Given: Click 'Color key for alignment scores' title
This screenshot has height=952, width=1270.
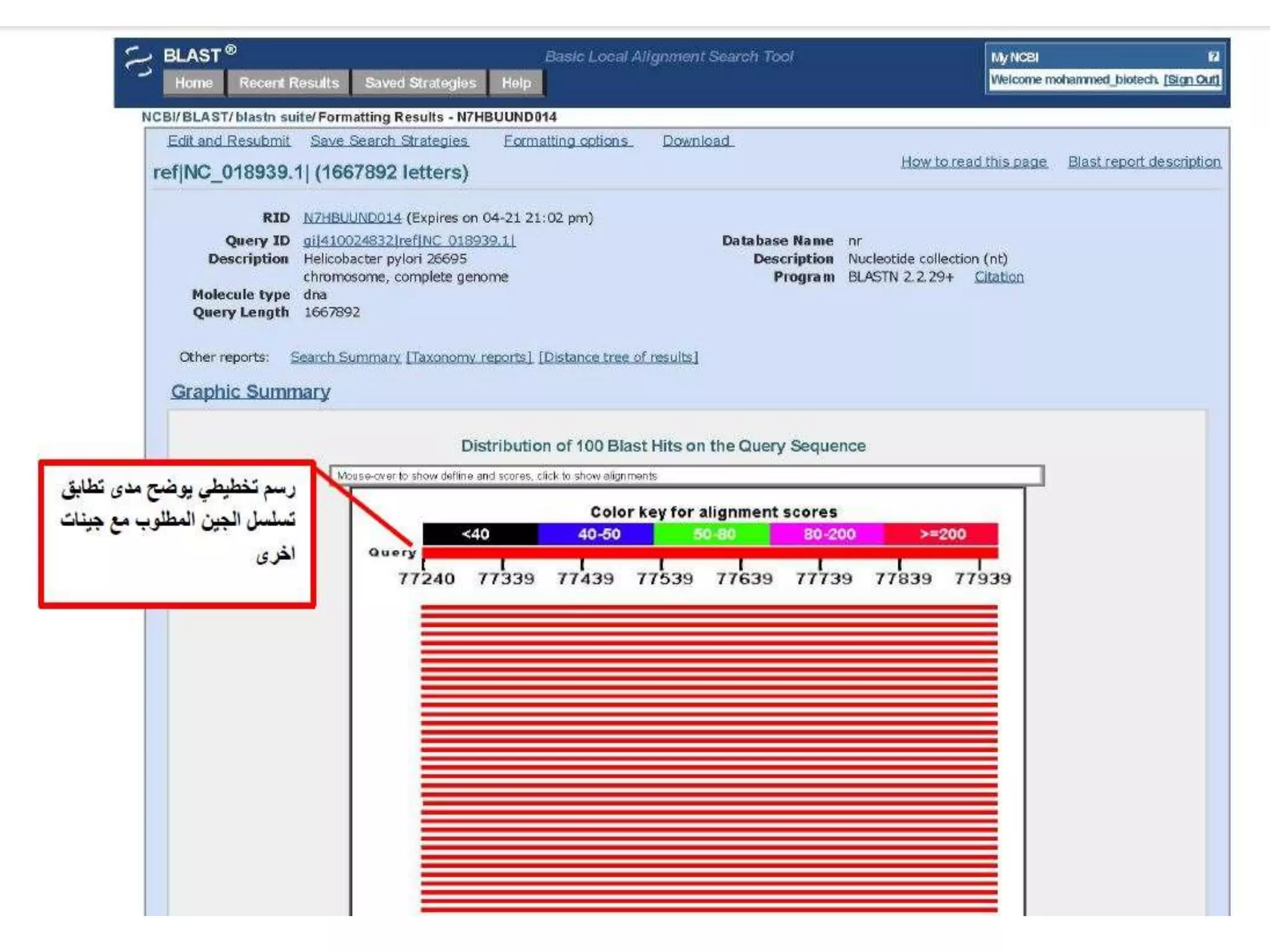Looking at the screenshot, I should coord(713,512).
